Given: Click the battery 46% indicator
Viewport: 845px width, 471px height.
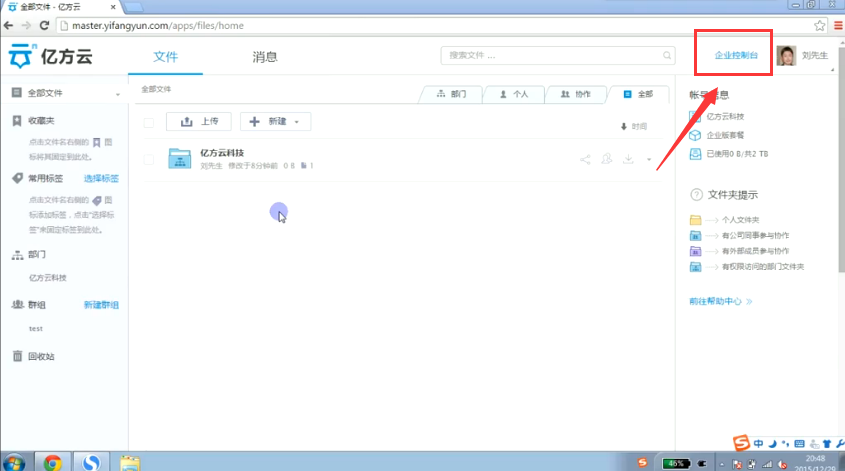Looking at the screenshot, I should click(x=676, y=463).
